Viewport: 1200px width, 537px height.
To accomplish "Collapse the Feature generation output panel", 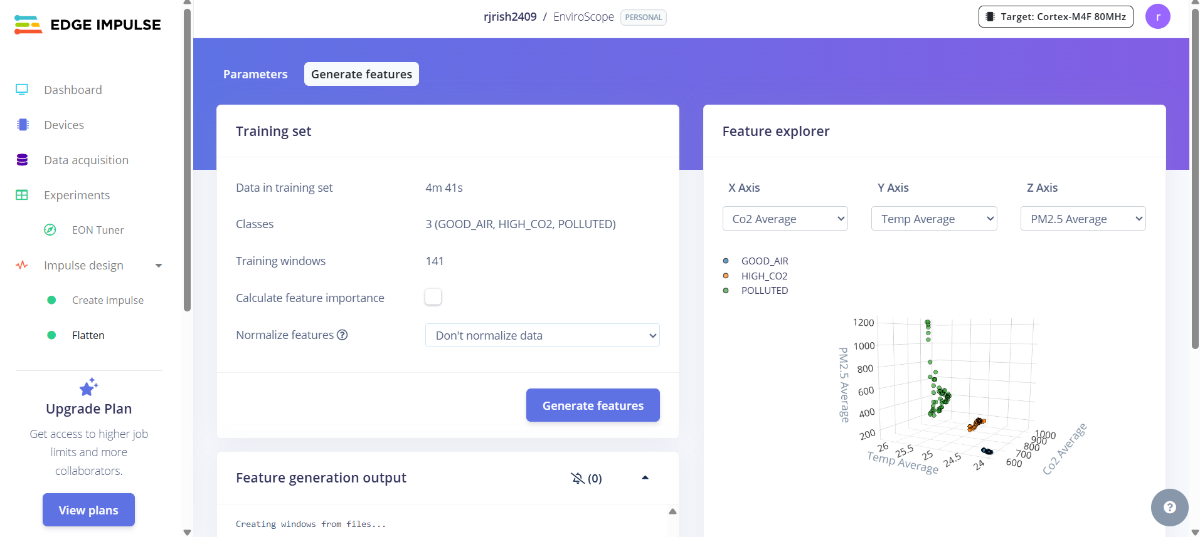I will tap(645, 478).
